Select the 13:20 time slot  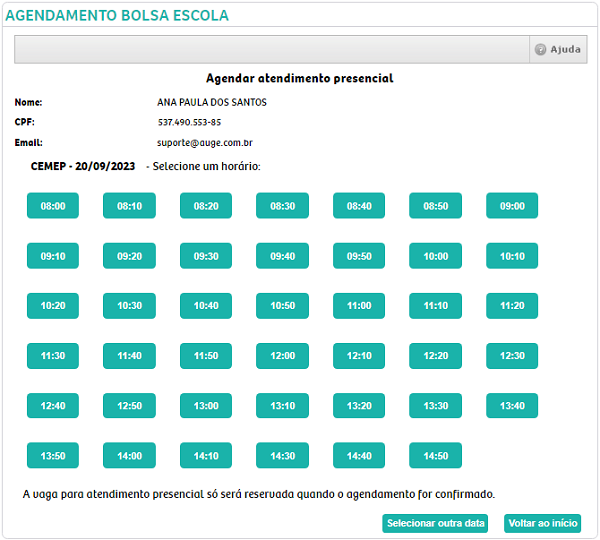point(359,406)
